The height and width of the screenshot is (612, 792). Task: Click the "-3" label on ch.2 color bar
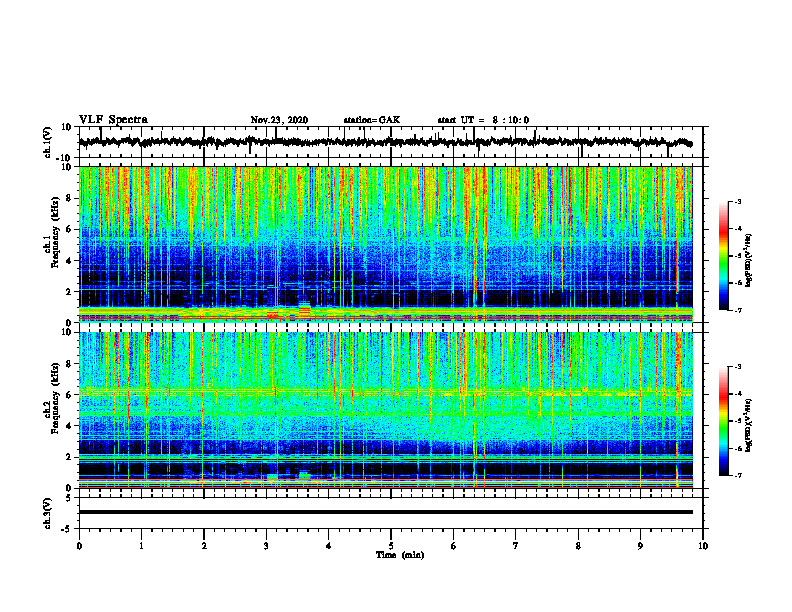tap(737, 367)
